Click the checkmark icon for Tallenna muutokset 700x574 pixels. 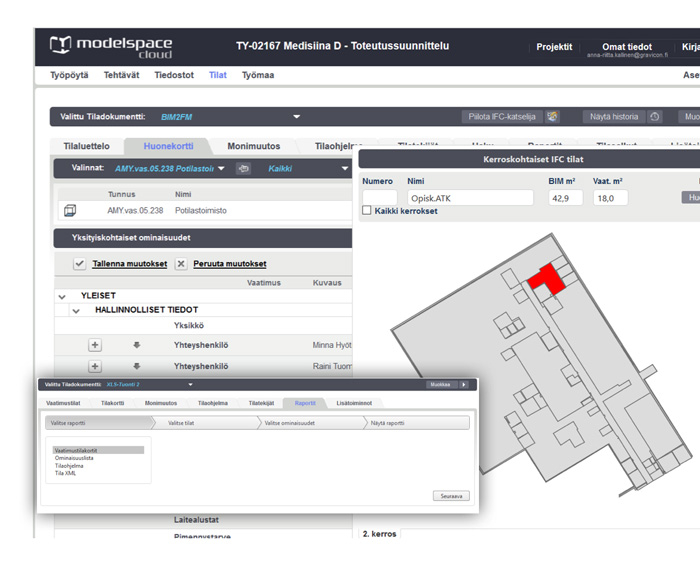[79, 264]
